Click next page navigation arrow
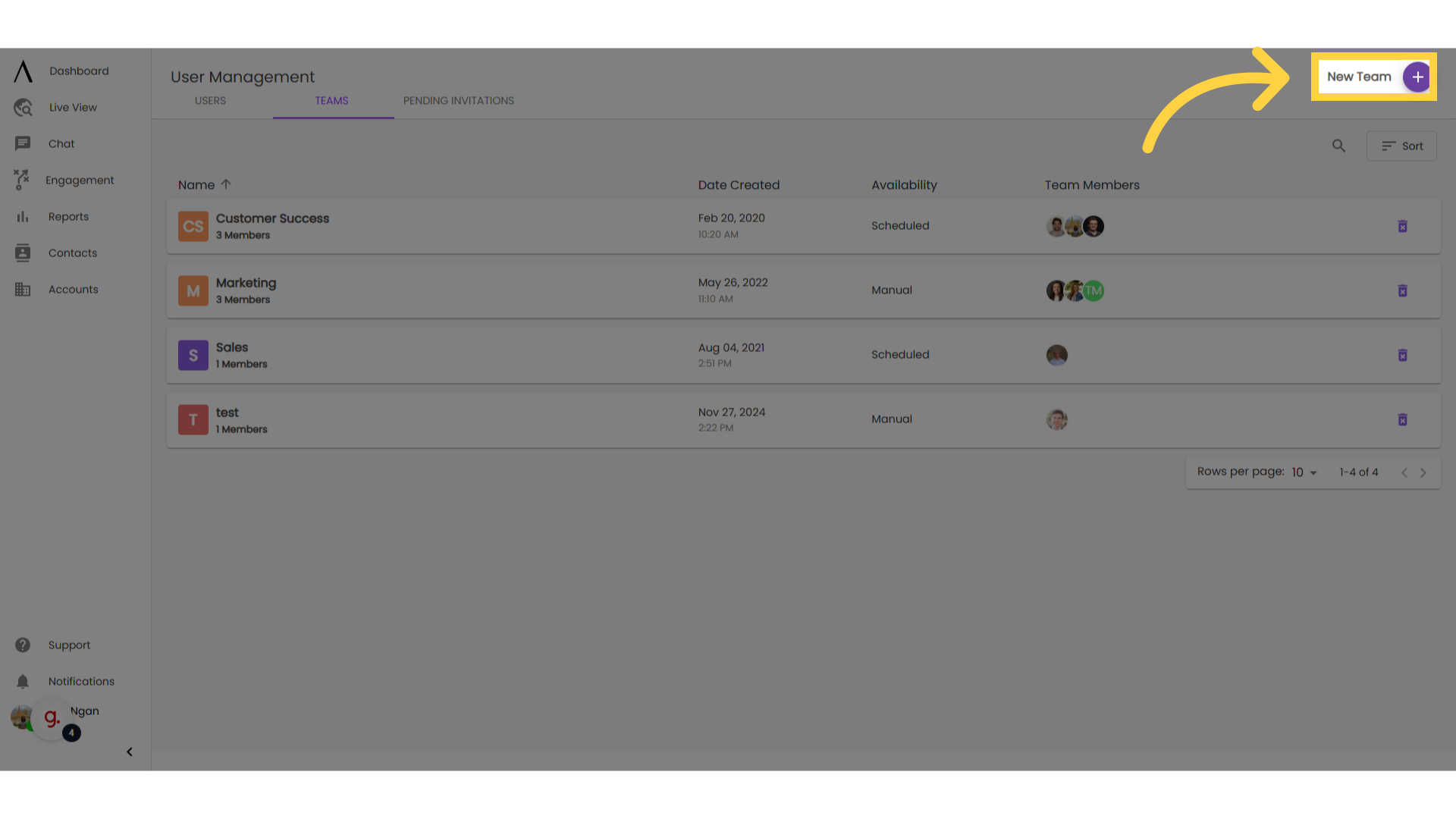 1423,472
